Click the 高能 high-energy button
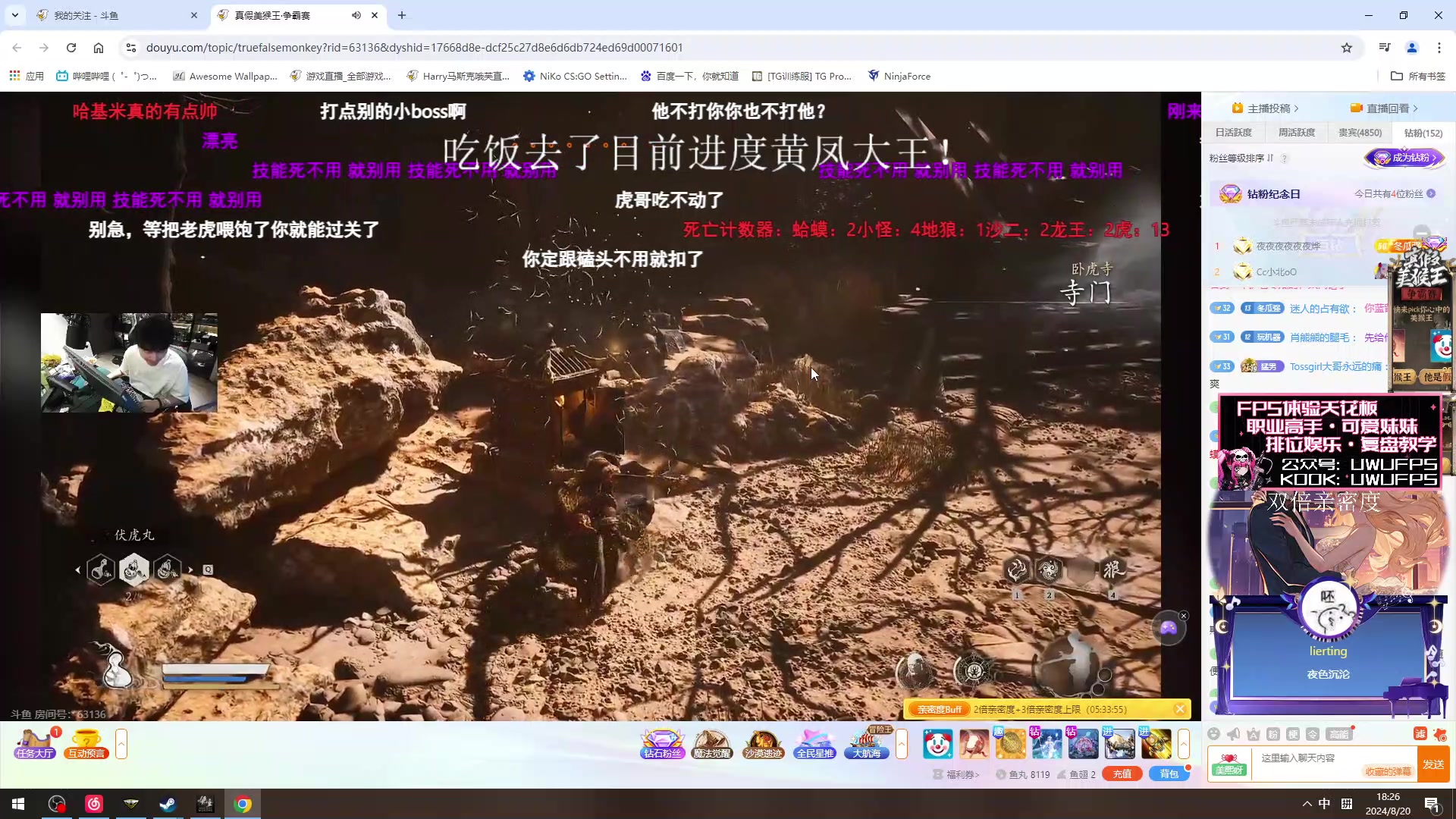 pos(1338,733)
